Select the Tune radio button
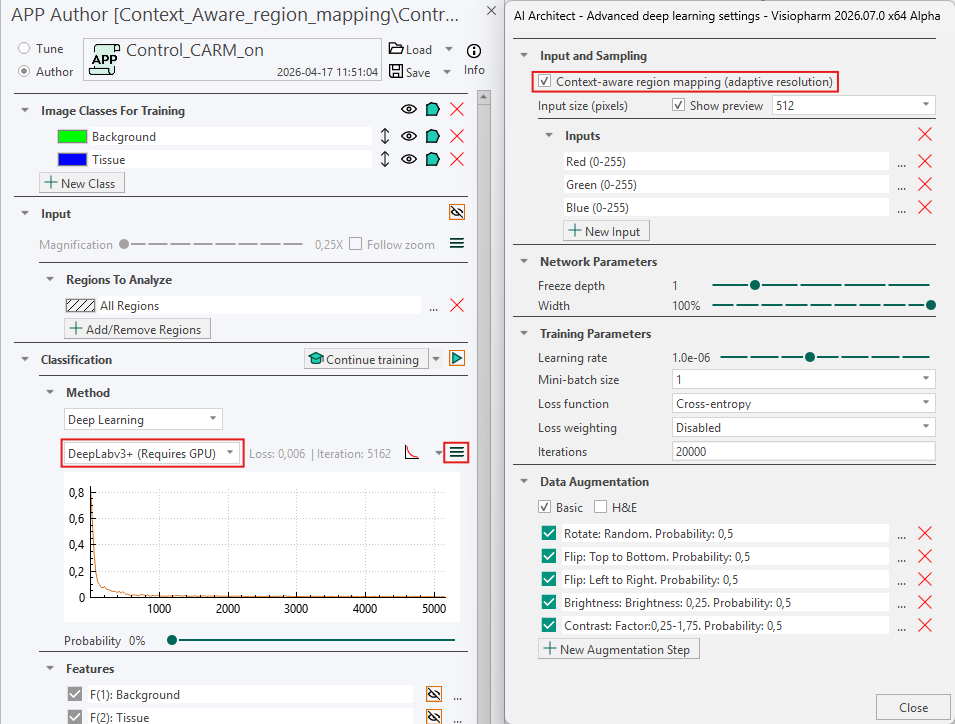Screen dimensions: 955x724 (22, 48)
